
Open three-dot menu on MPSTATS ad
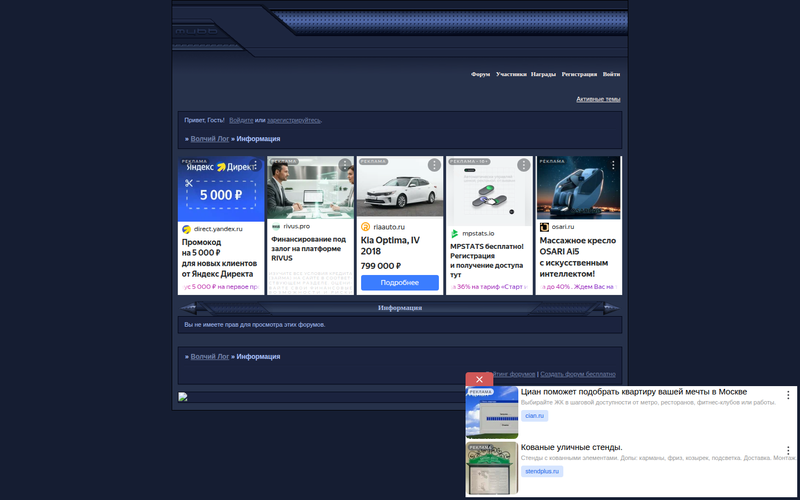pos(523,165)
